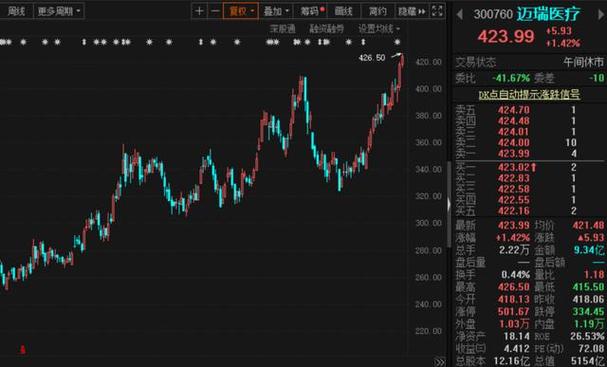Select the 卖四 ask row at 424.48
Image resolution: width=607 pixels, height=367 pixels.
pyautogui.click(x=530, y=121)
